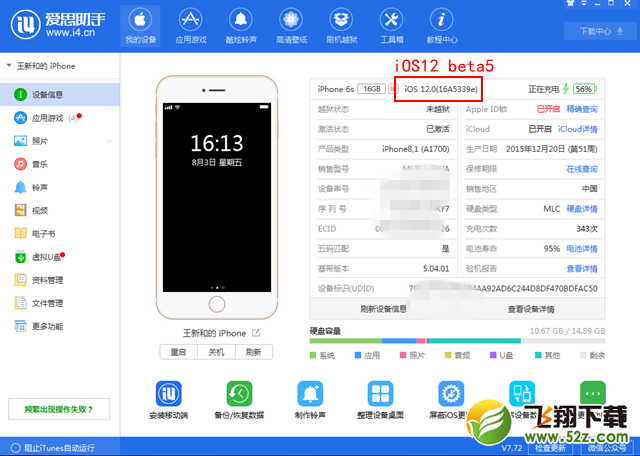Open 硬盘详情 link

coord(582,209)
